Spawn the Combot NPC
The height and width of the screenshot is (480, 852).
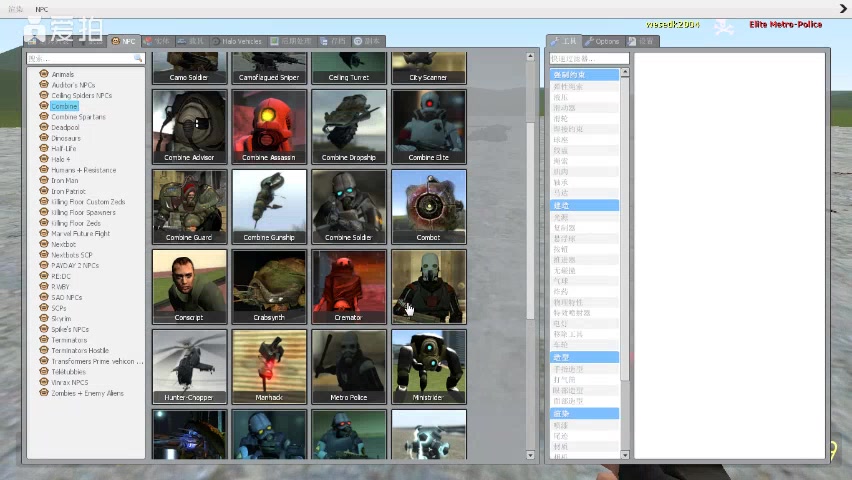[429, 207]
